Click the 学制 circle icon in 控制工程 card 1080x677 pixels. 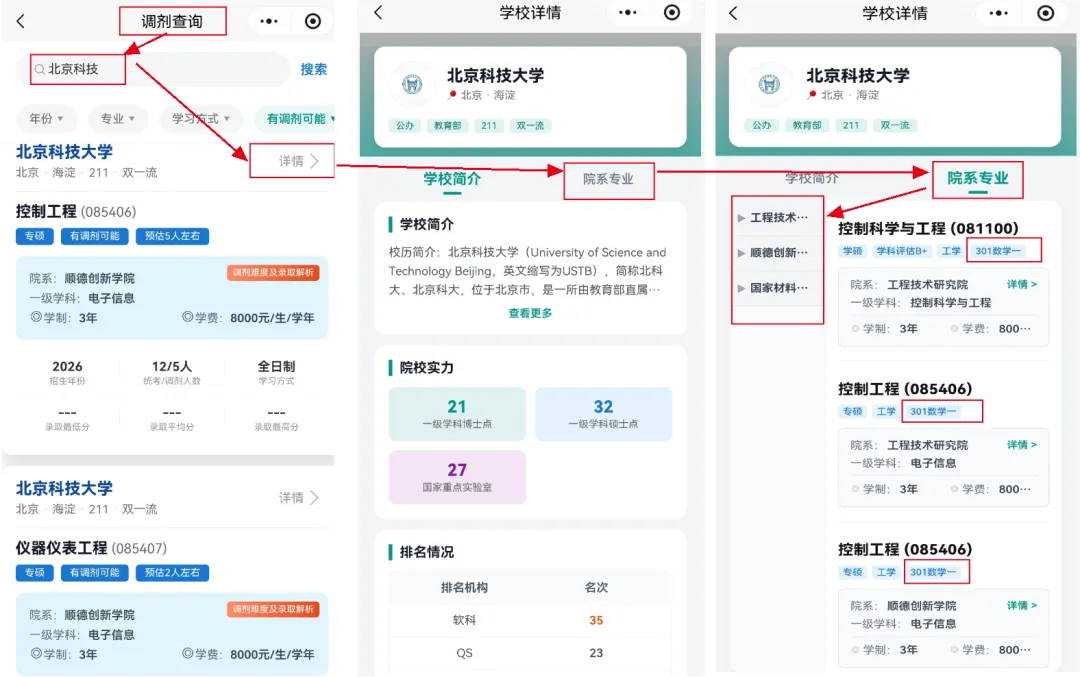point(36,317)
